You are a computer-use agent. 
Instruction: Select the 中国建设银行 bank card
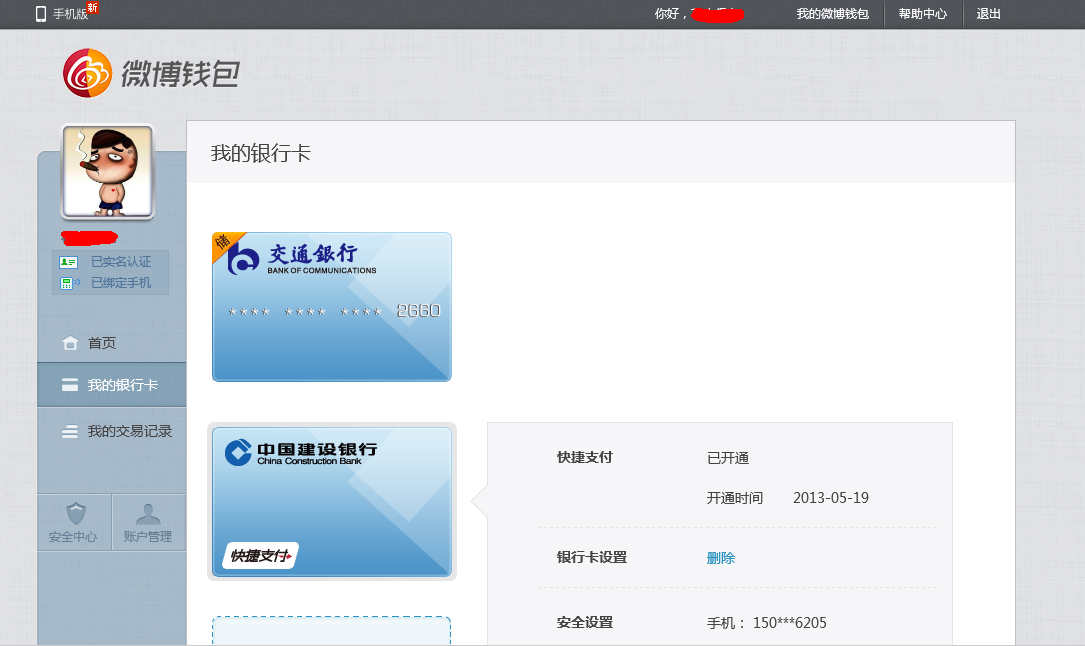[x=331, y=500]
